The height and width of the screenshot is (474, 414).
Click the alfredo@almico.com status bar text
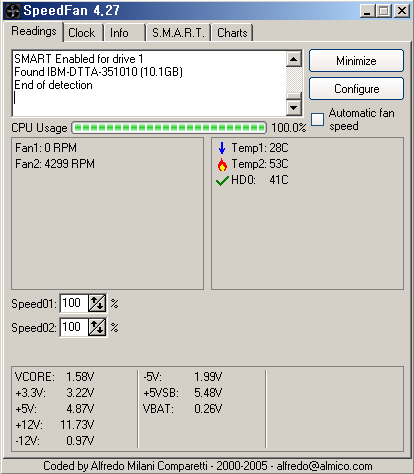pos(324,466)
